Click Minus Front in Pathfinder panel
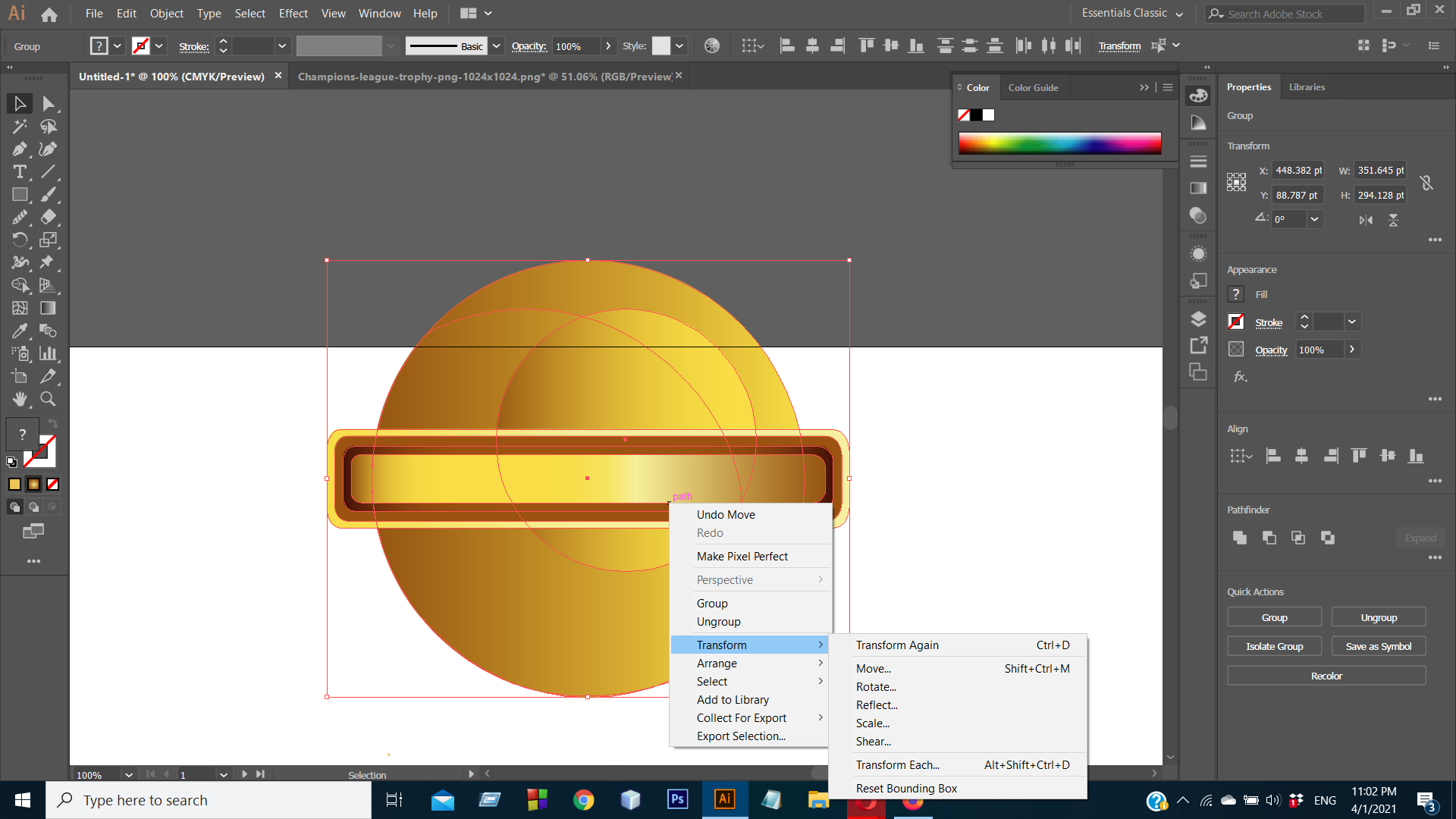 (1269, 538)
